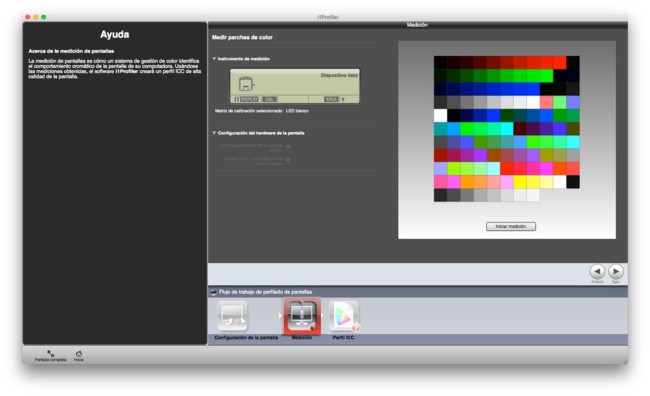Collapse the Instrumento de medición section
Screen dimensions: 650x396
click(x=214, y=59)
